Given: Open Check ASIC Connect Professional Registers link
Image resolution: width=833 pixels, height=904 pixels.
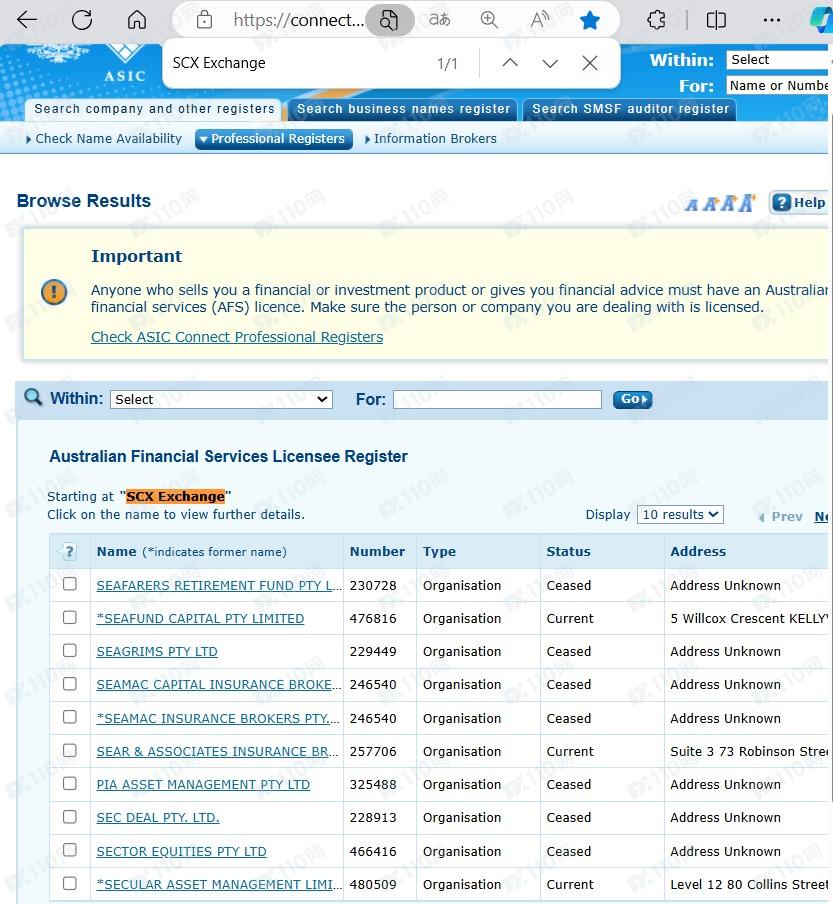Looking at the screenshot, I should coord(237,337).
